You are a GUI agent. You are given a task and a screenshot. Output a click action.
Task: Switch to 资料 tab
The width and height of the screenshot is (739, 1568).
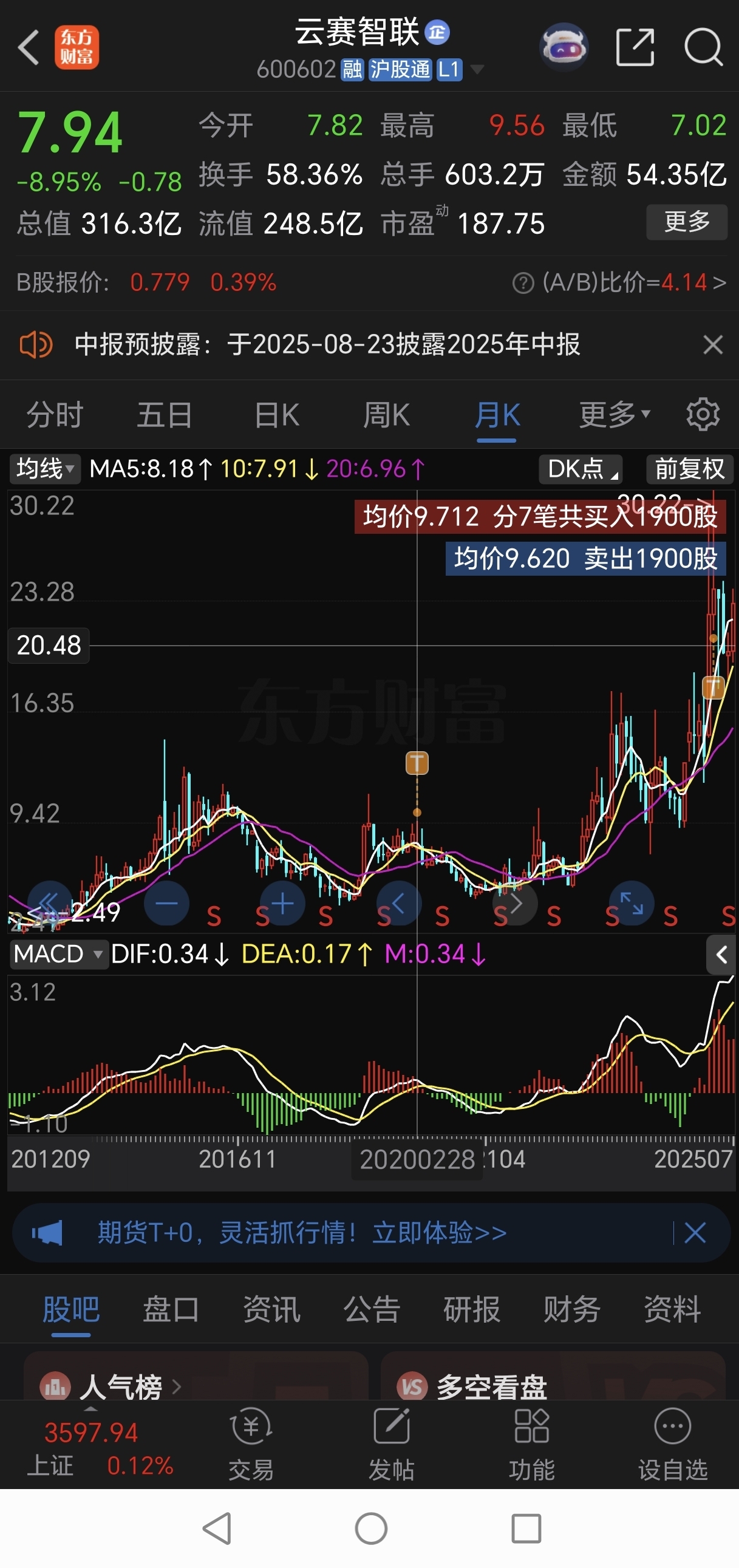(673, 1309)
